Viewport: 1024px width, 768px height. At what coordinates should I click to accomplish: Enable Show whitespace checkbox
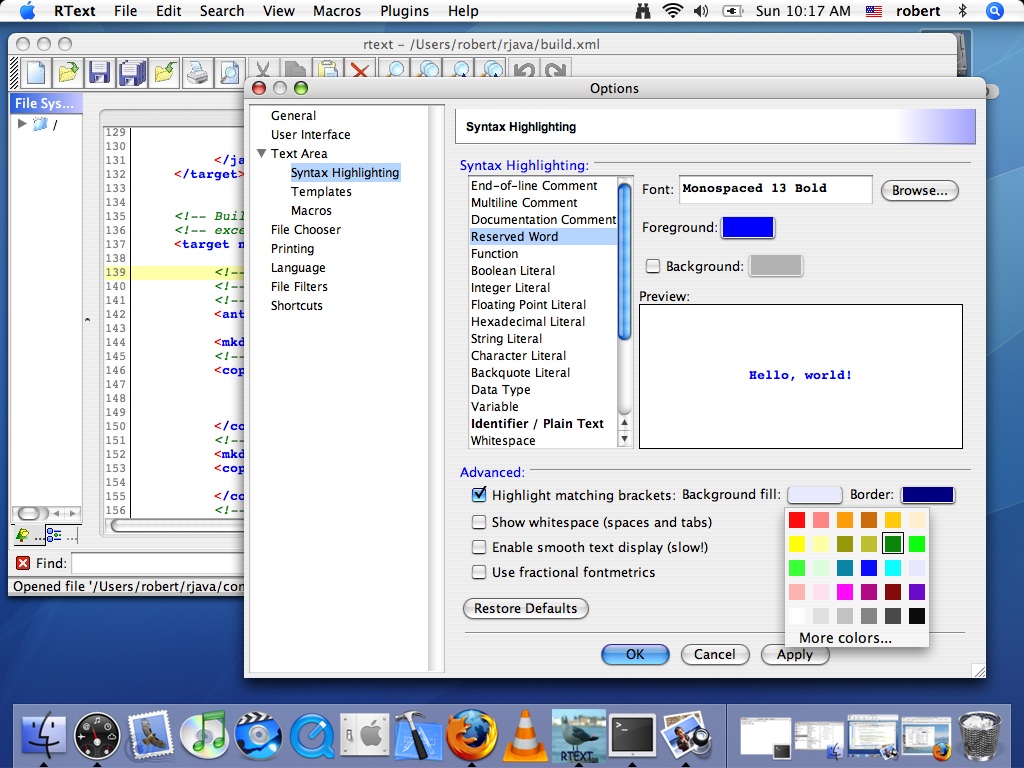pos(479,522)
